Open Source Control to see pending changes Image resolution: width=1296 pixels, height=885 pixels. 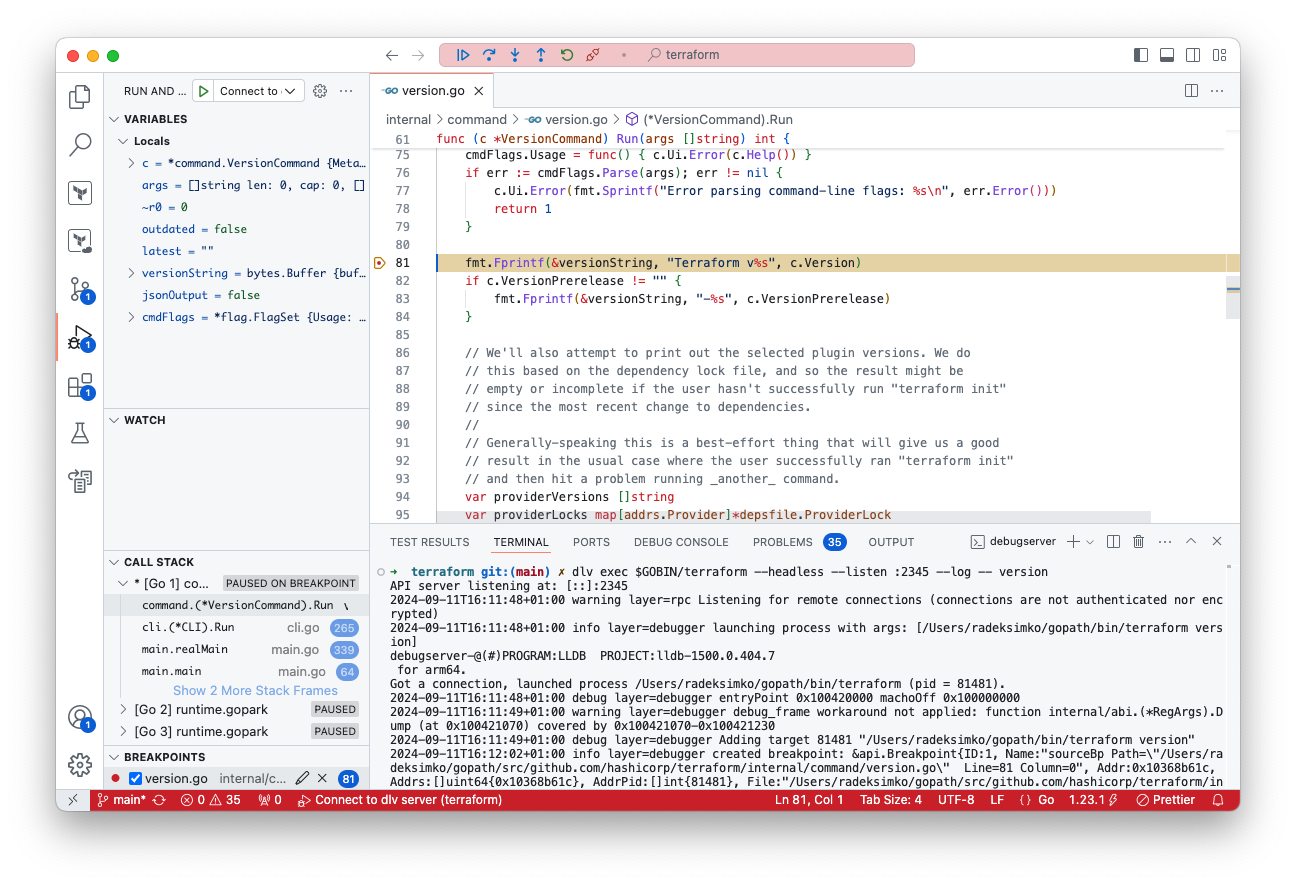(80, 290)
